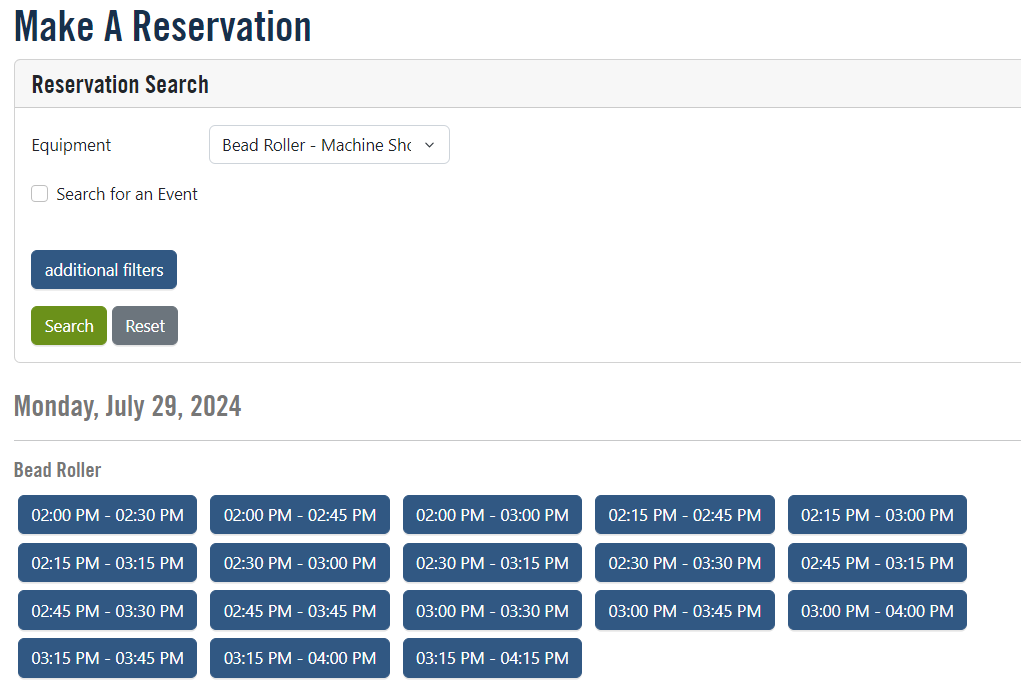The width and height of the screenshot is (1021, 697).
Task: Click the Reservation Search panel title
Action: click(x=120, y=85)
